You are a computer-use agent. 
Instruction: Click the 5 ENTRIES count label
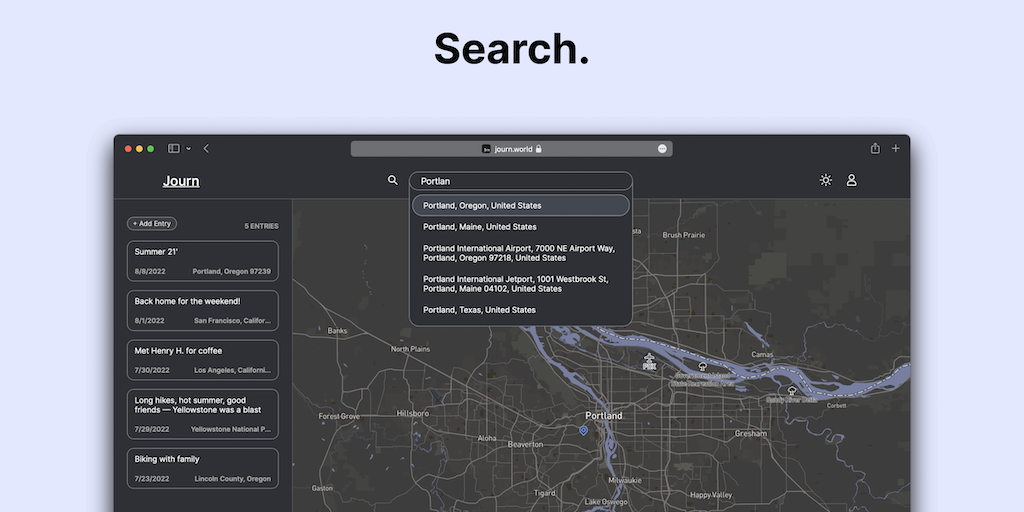(261, 226)
